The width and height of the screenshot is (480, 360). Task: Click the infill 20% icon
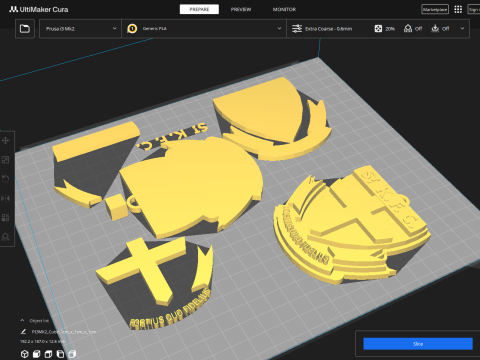[x=378, y=29]
